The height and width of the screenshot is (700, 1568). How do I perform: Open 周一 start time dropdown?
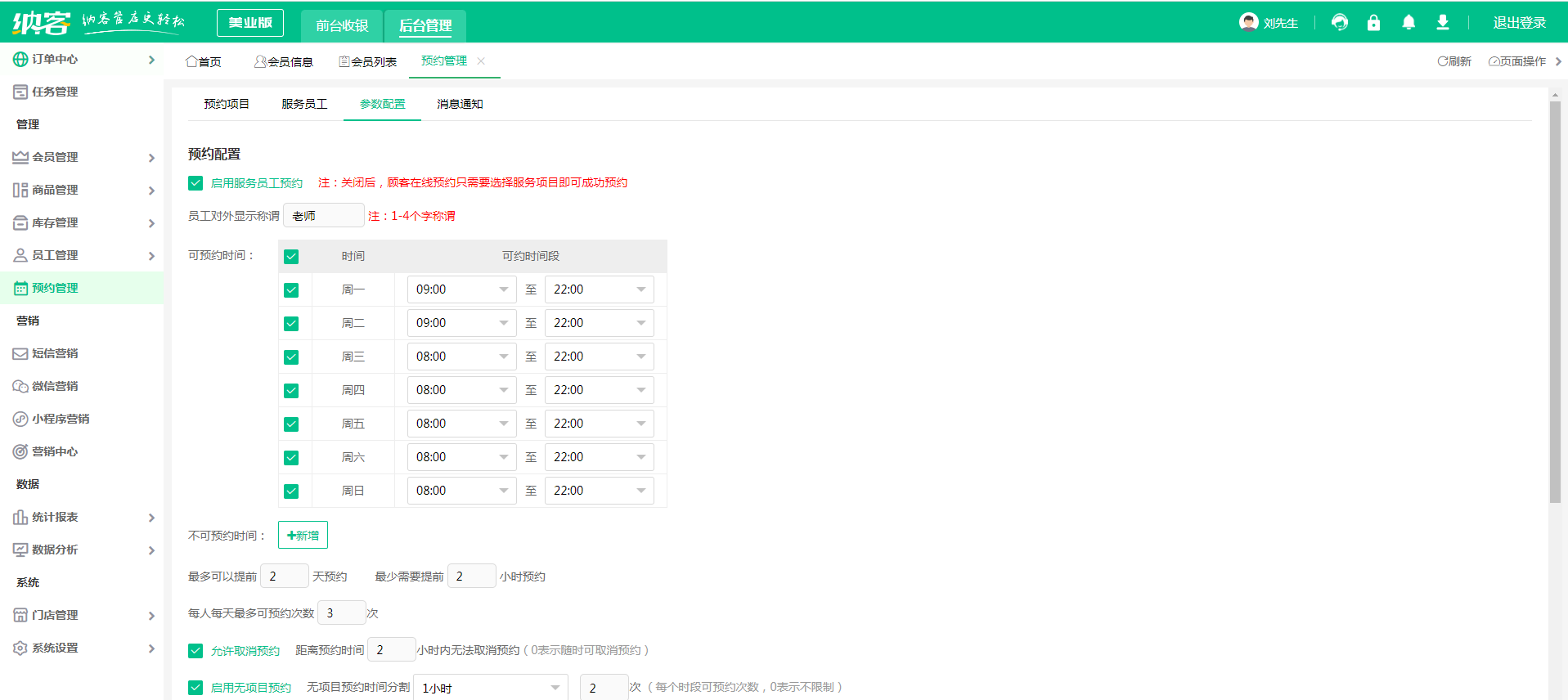(x=462, y=289)
